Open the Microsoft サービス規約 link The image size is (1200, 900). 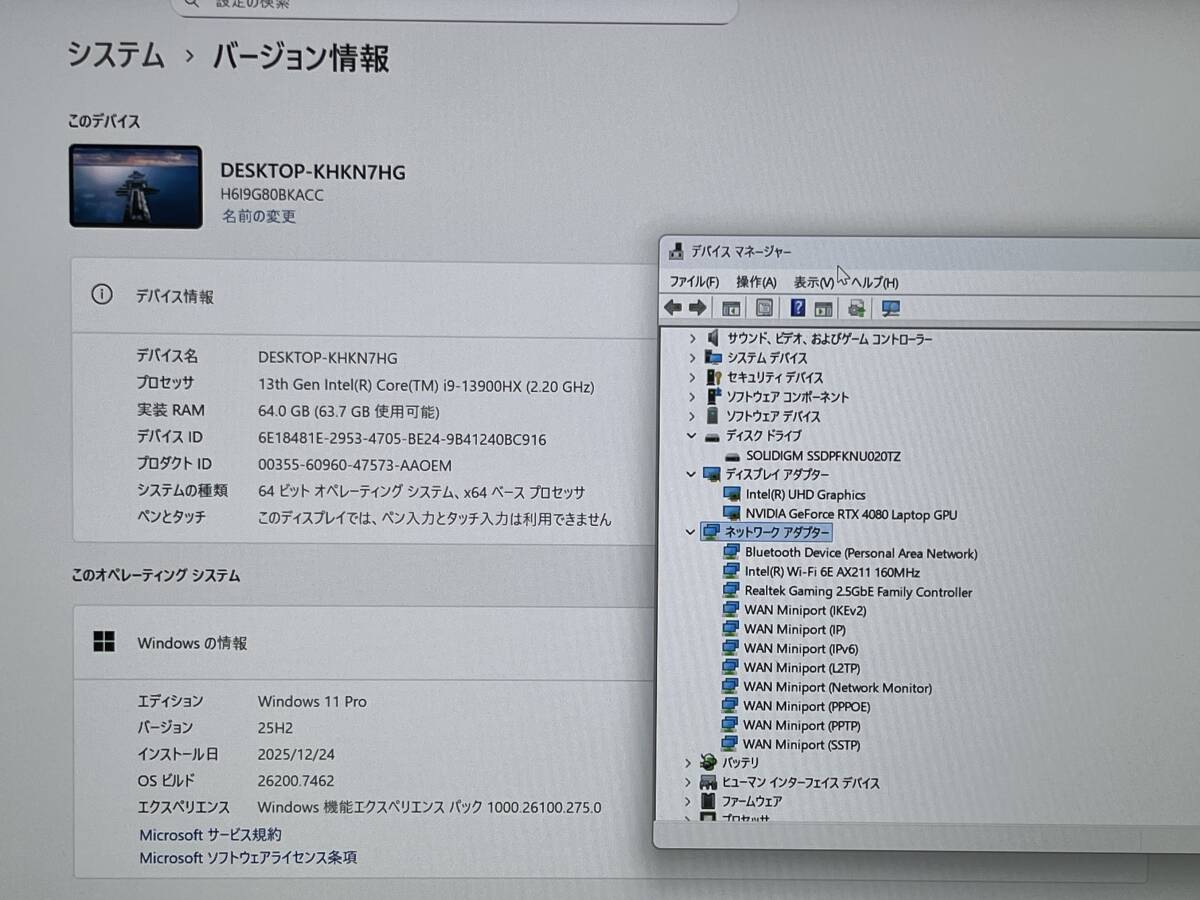click(x=210, y=834)
